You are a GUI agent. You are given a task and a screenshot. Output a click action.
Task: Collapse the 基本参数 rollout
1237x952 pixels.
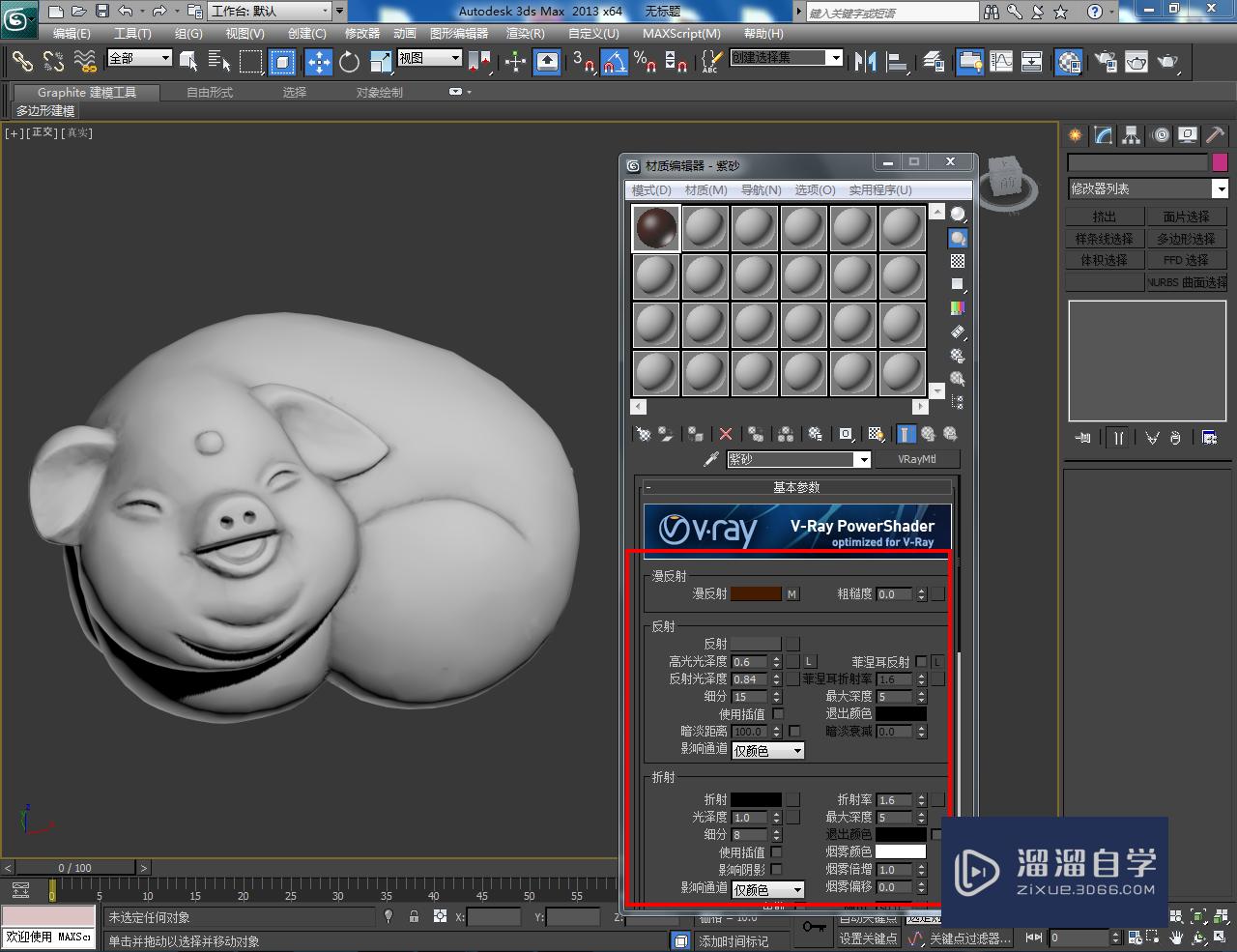pyautogui.click(x=796, y=487)
